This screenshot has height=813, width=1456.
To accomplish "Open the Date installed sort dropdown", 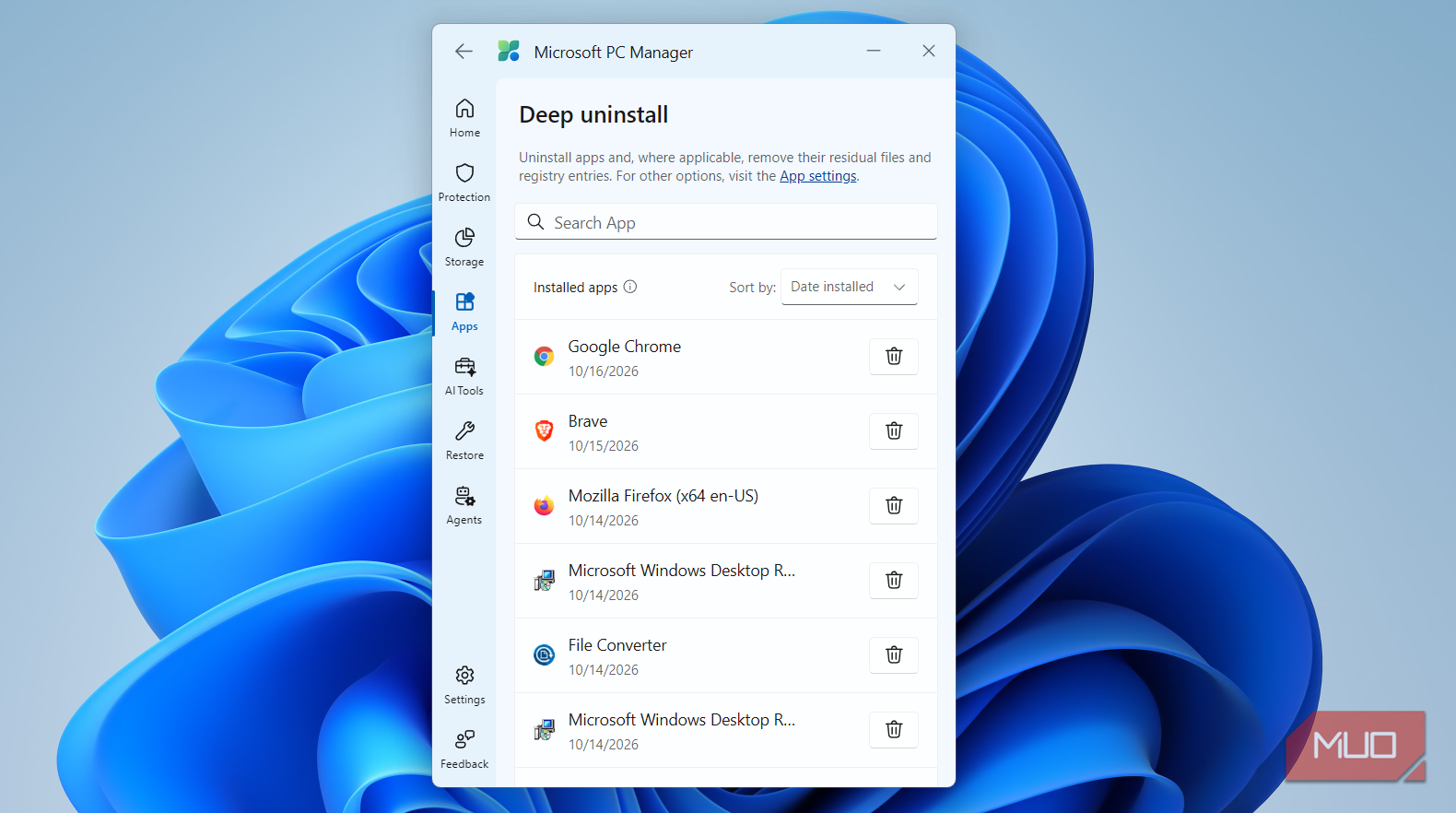I will click(849, 287).
